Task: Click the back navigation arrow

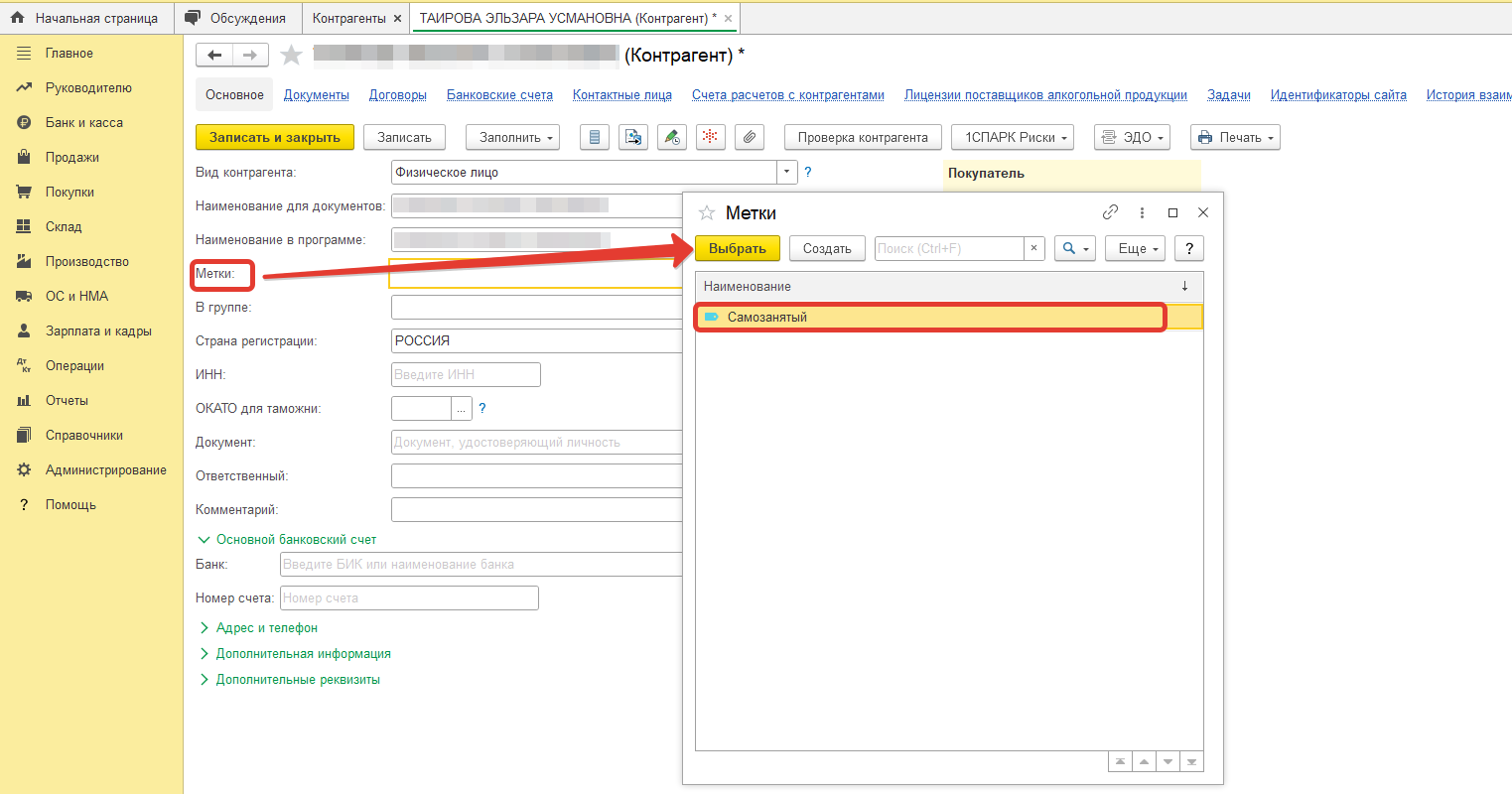Action: coord(214,56)
